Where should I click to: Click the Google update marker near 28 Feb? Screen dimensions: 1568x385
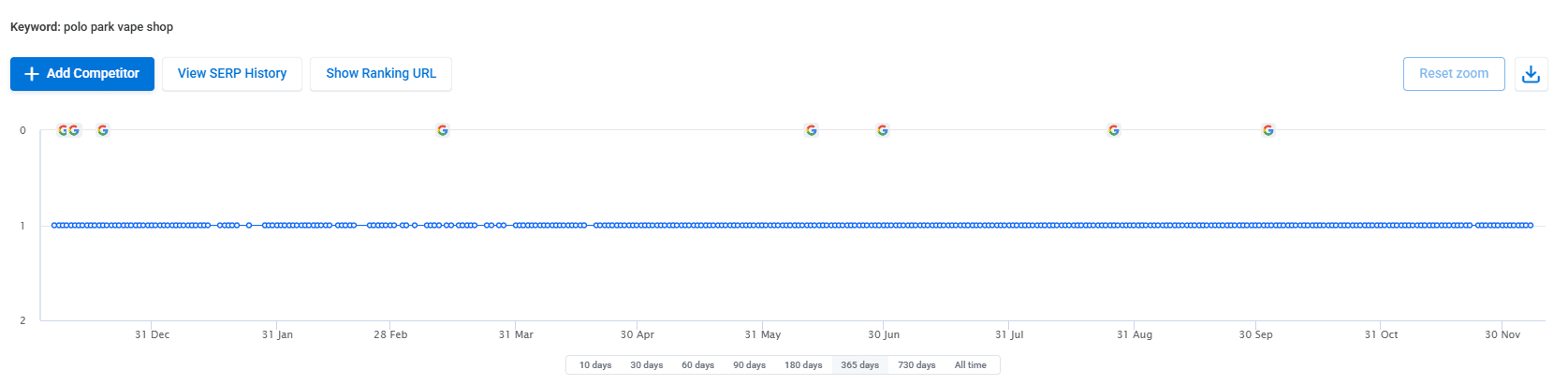443,130
